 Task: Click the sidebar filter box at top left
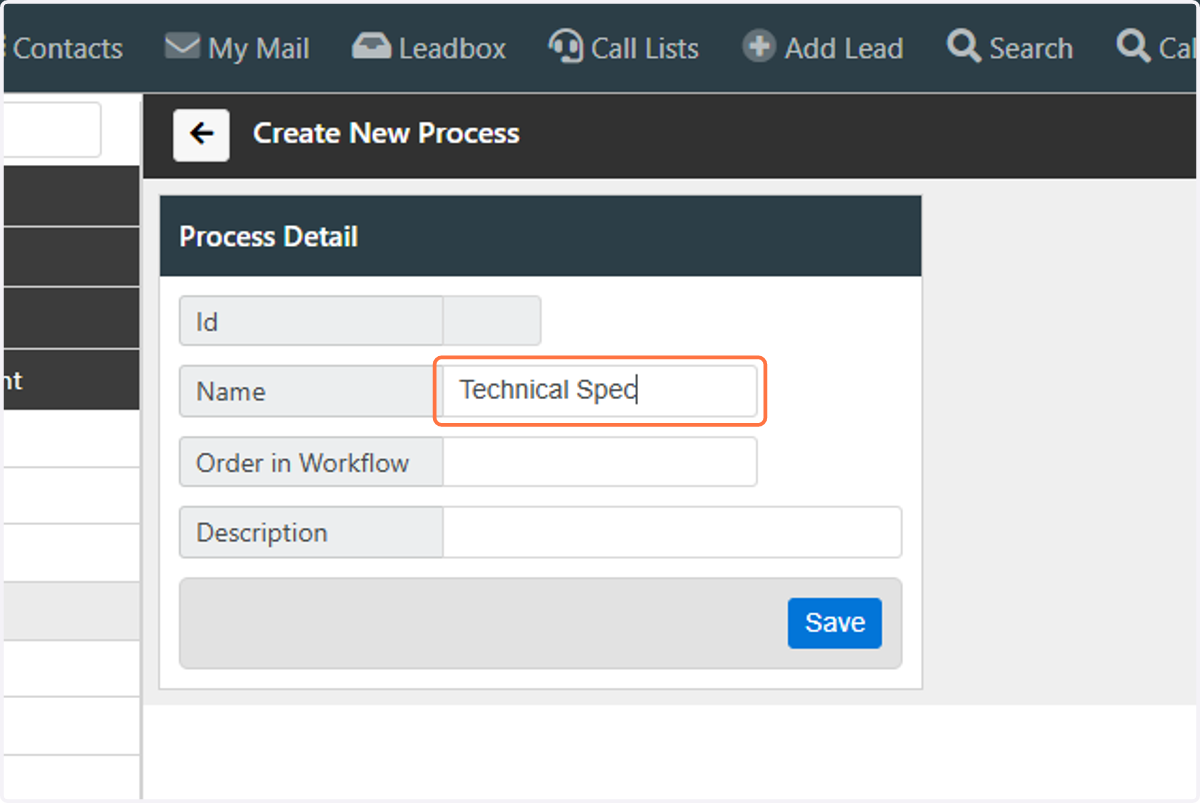click(x=51, y=130)
